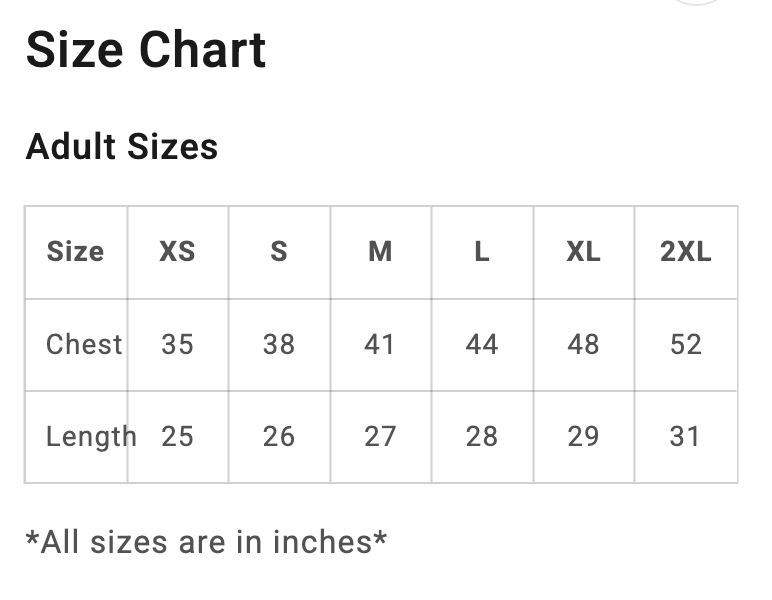Image resolution: width=772 pixels, height=600 pixels.
Task: Click the all sizes in inches note
Action: (206, 542)
